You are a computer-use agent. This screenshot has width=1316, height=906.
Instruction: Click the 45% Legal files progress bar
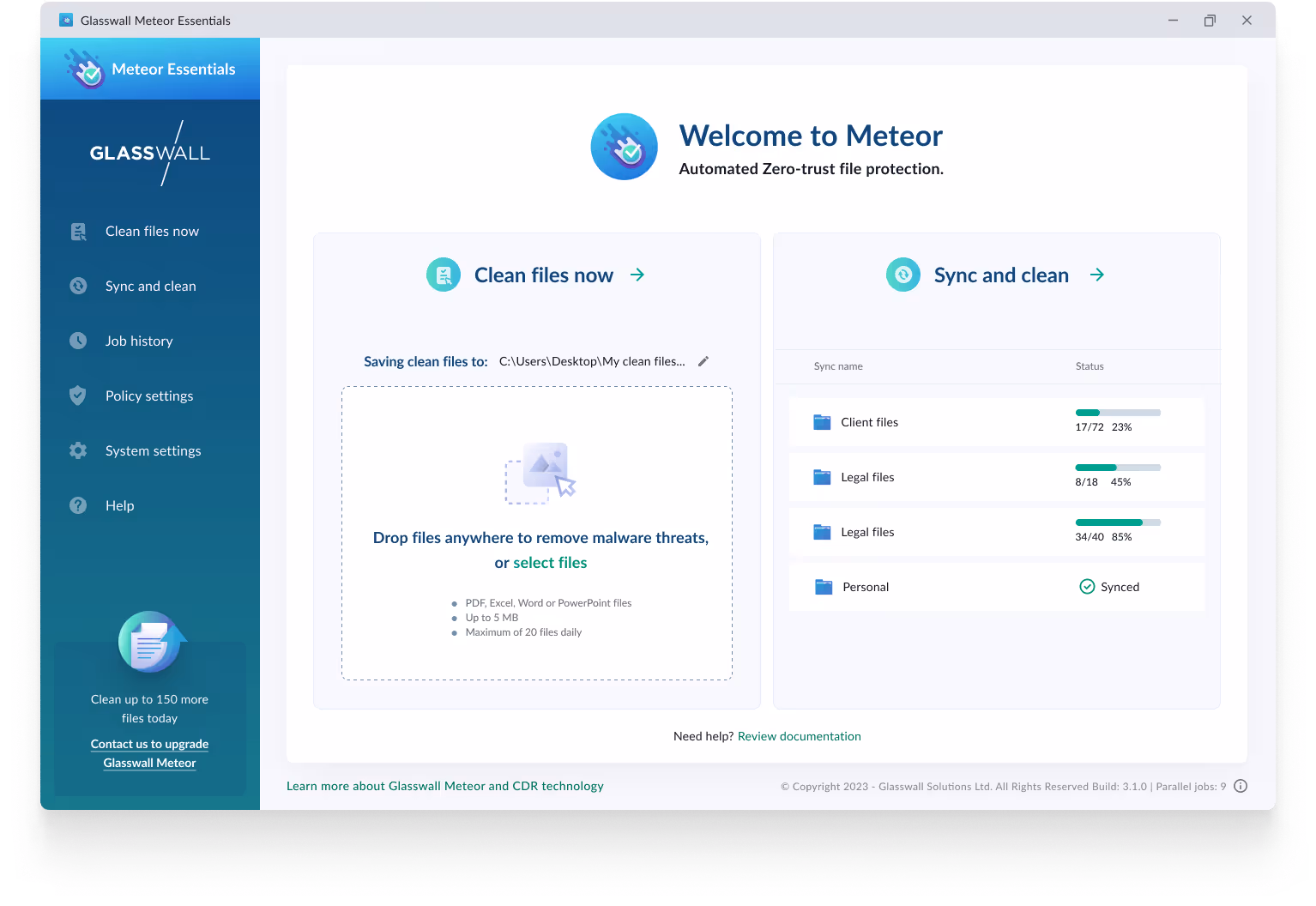tap(1118, 468)
